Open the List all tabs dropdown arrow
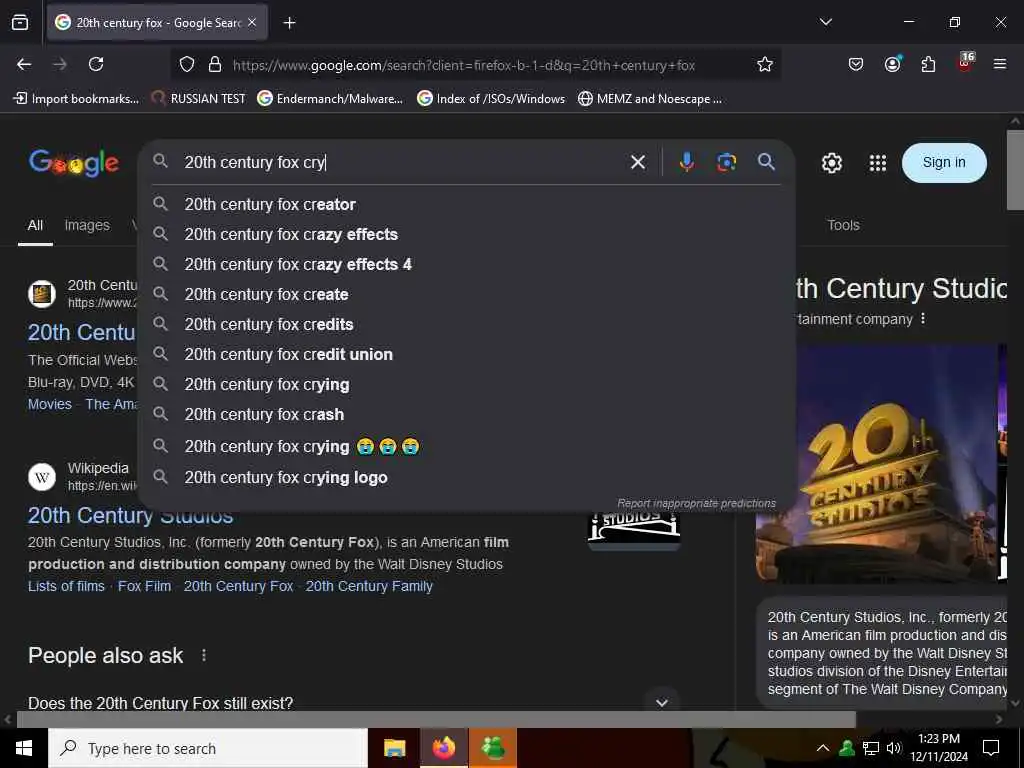 [825, 22]
